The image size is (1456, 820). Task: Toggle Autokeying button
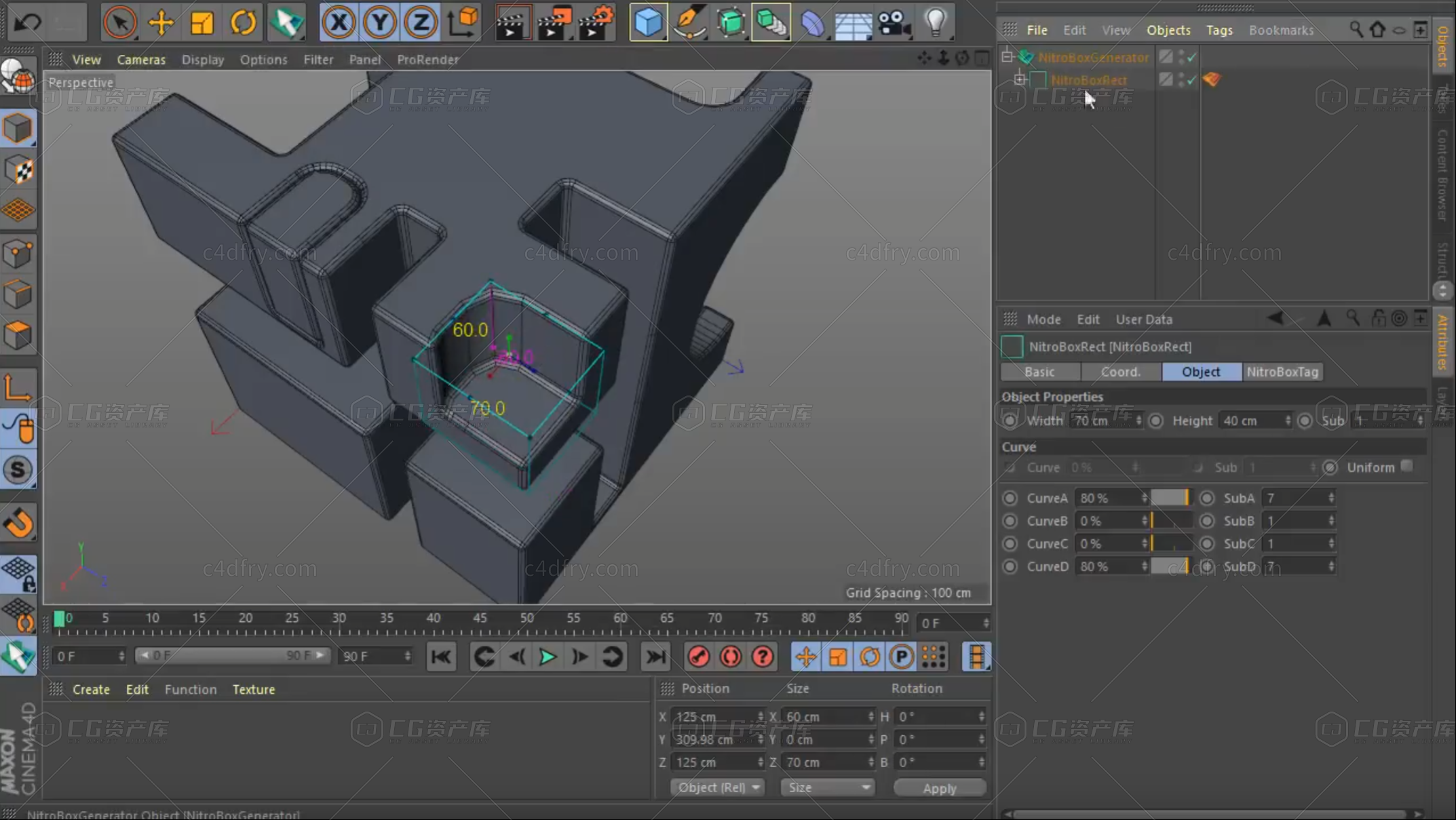point(730,657)
